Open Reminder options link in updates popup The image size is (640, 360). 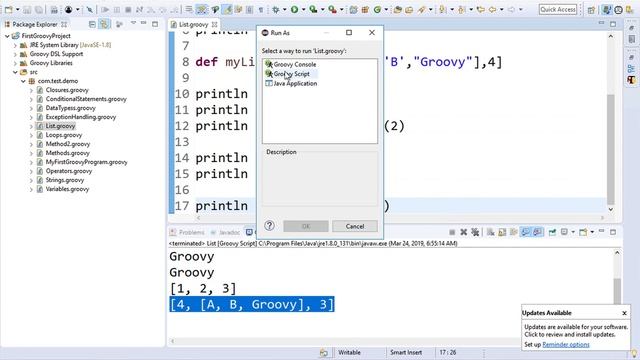[x=566, y=344]
